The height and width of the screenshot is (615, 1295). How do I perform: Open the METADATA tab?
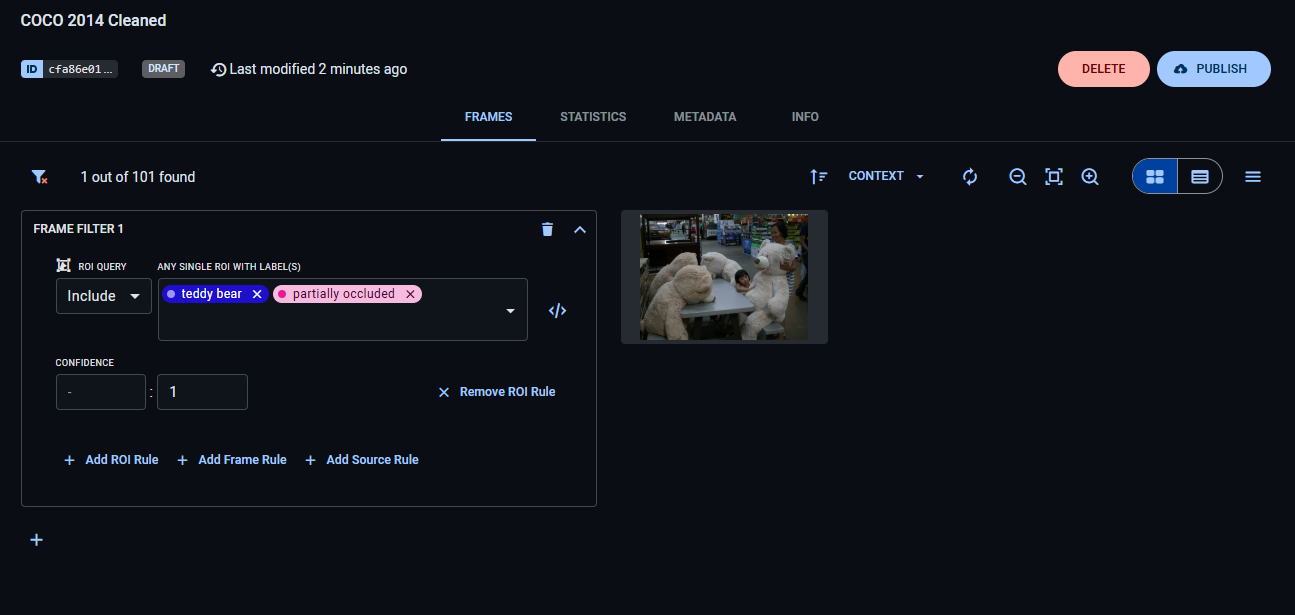coord(705,117)
